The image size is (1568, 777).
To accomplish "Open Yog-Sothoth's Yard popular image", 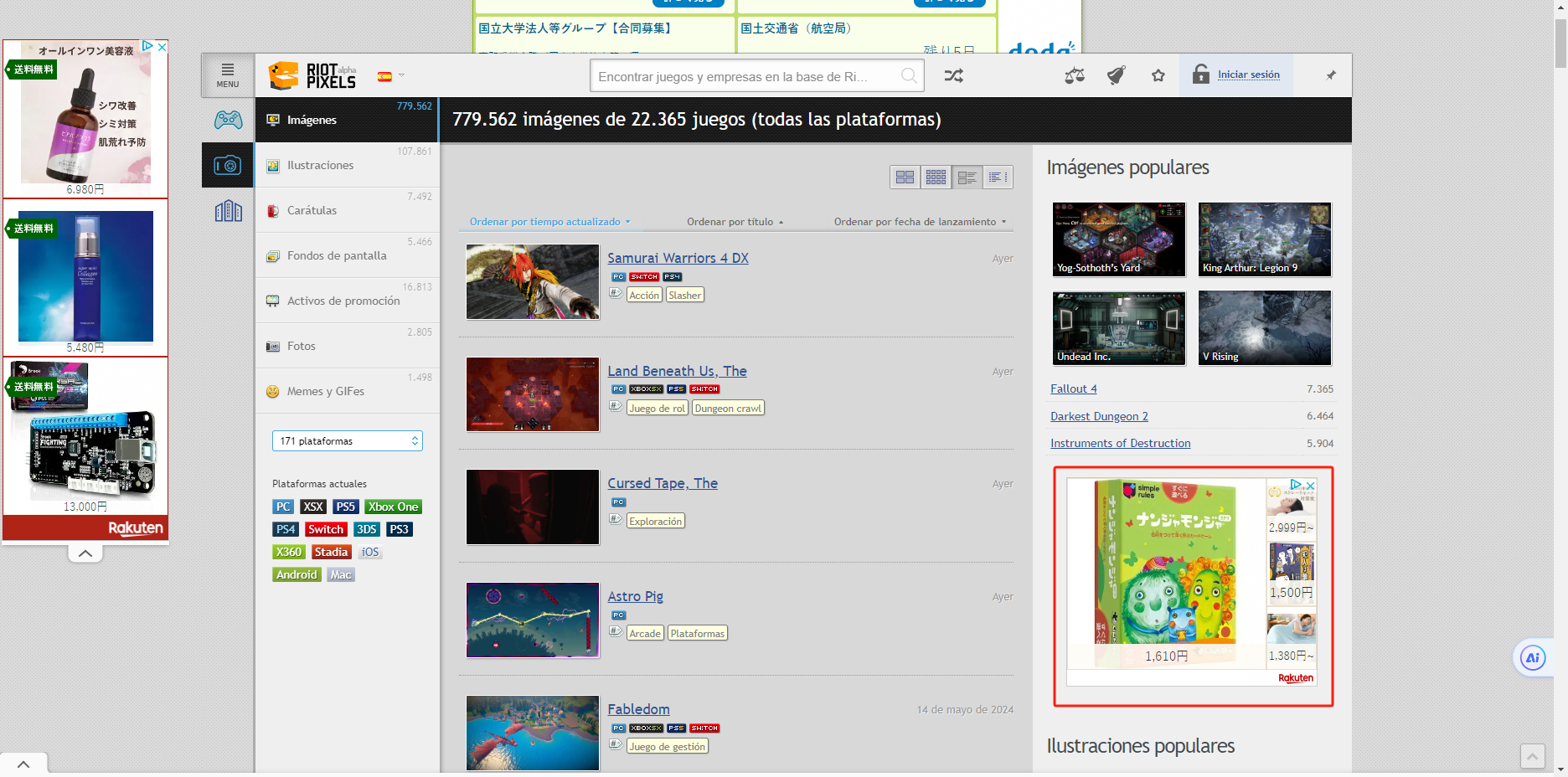I will point(1119,239).
